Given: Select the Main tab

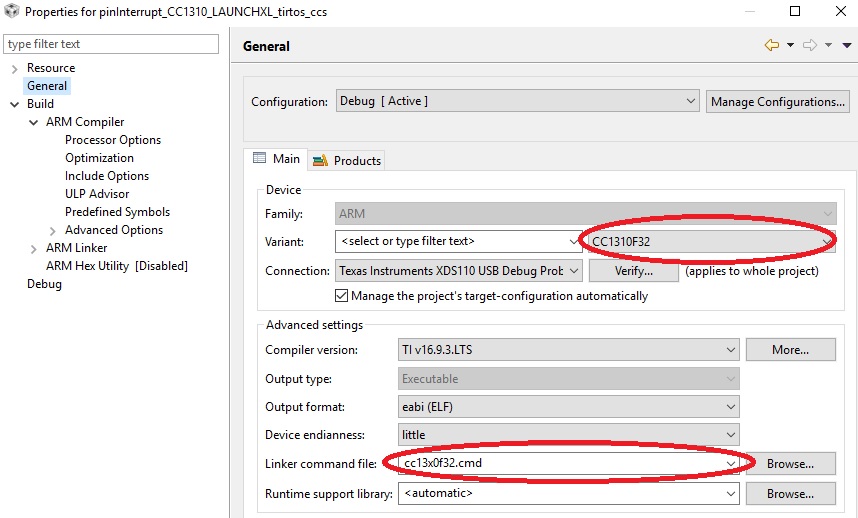Looking at the screenshot, I should click(x=276, y=159).
